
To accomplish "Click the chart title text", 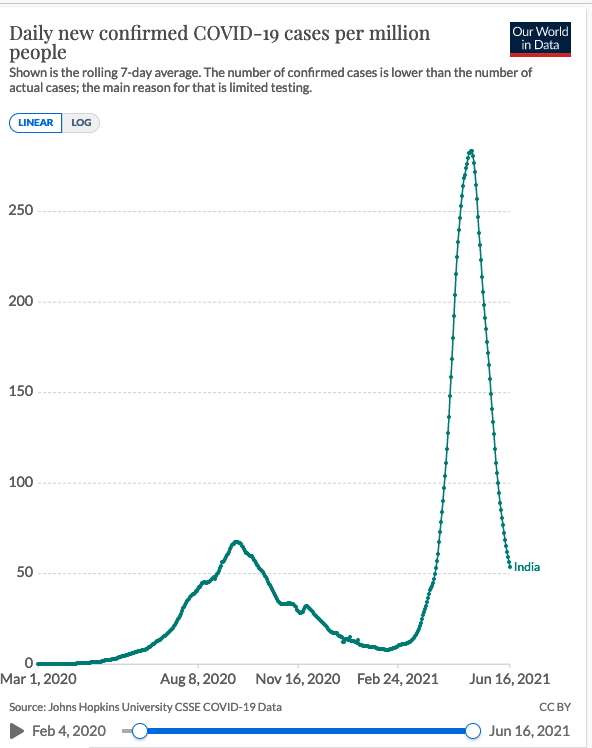I will point(219,42).
